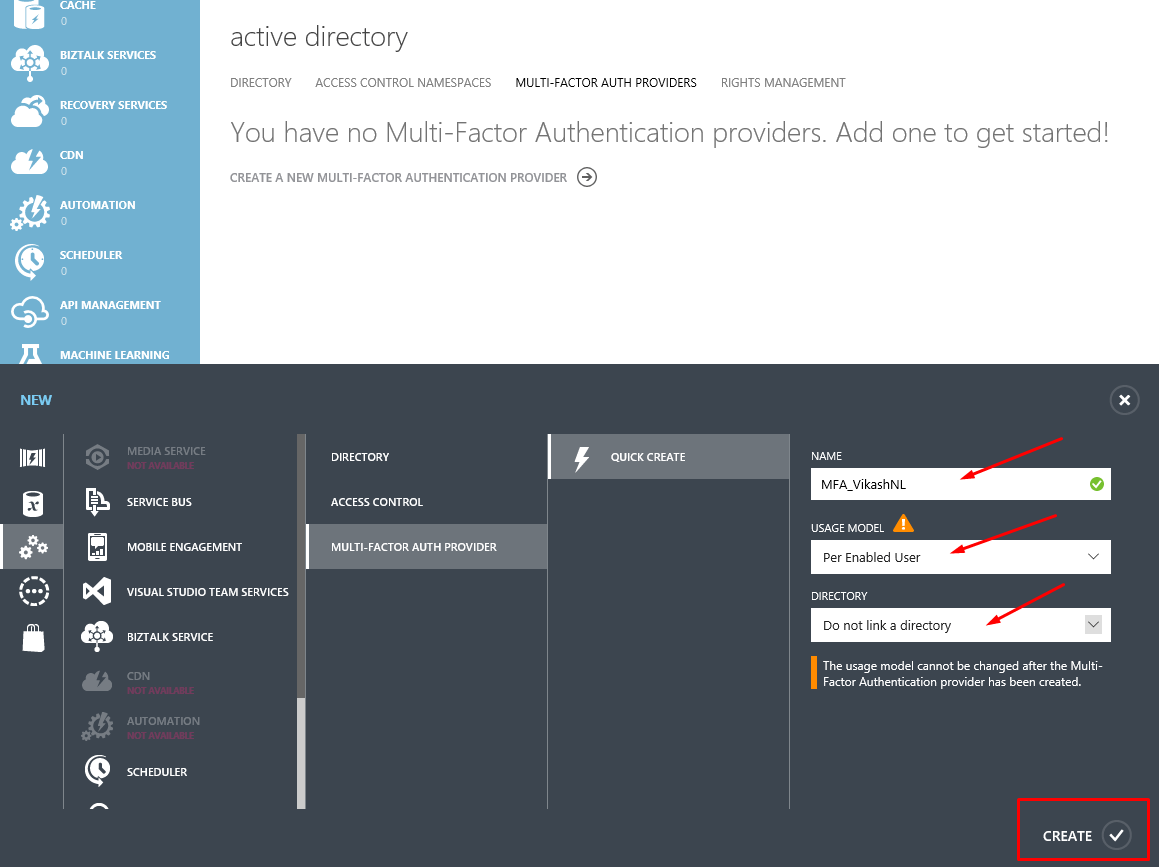Switch to Access Control Namespaces tab
The height and width of the screenshot is (867, 1159).
point(403,83)
